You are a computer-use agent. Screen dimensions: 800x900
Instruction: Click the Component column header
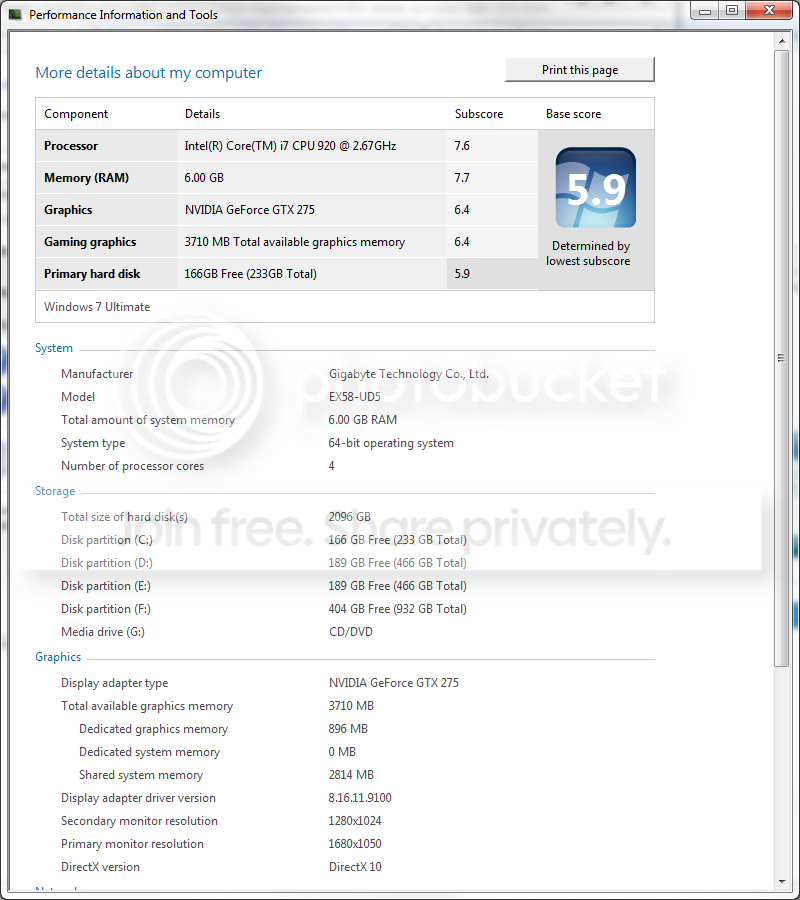pos(76,114)
